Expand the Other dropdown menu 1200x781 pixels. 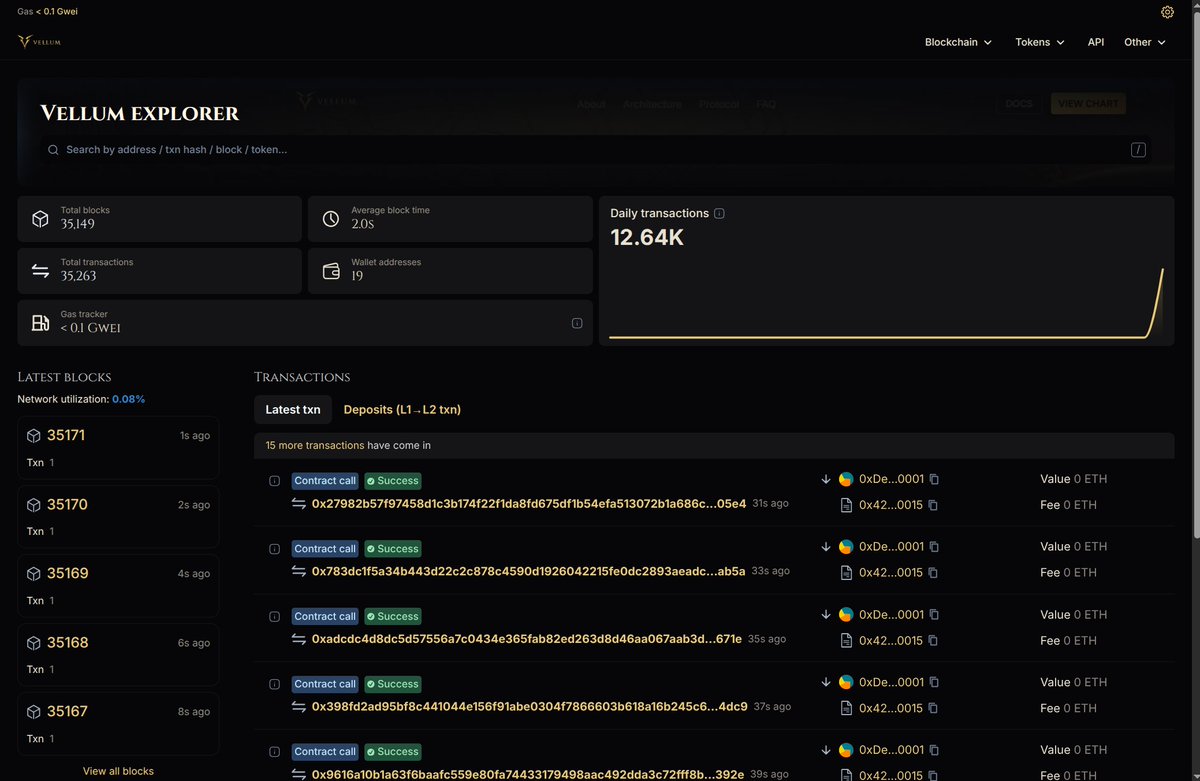point(1145,42)
